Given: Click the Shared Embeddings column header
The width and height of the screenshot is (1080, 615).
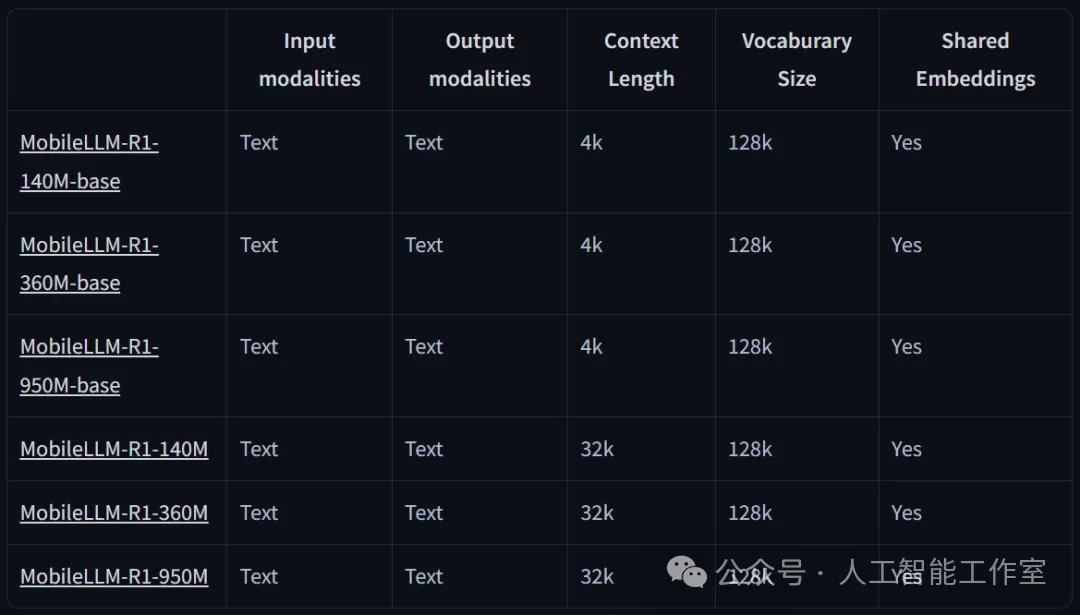Looking at the screenshot, I should tap(975, 60).
